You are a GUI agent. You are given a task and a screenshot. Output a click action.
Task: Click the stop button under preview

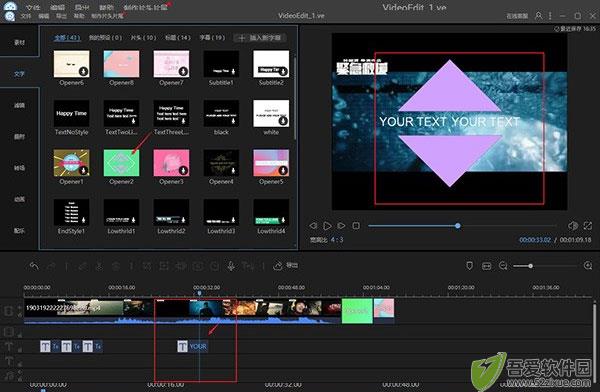click(356, 226)
